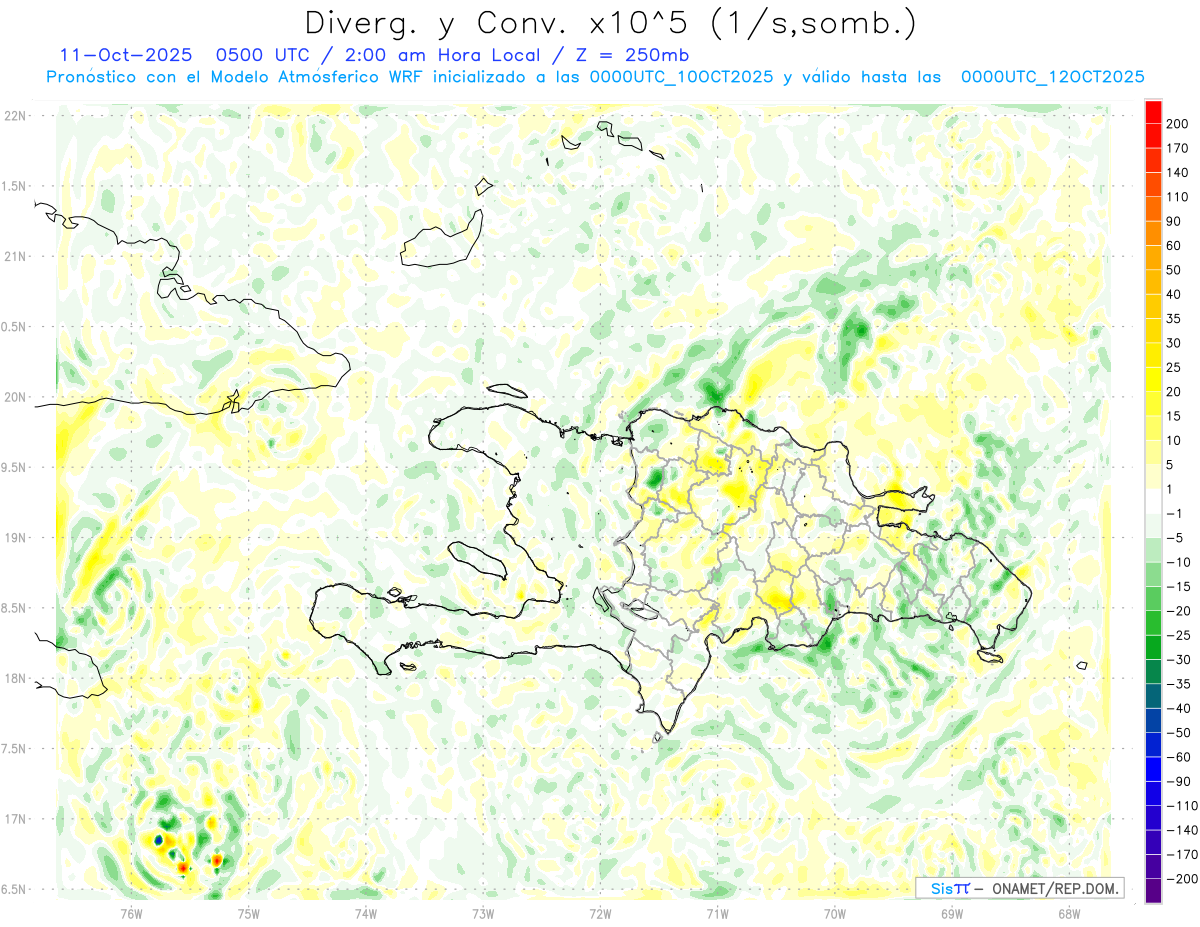Image resolution: width=1200 pixels, height=927 pixels.
Task: Click the "-90" color scale value
Action: point(1179,781)
